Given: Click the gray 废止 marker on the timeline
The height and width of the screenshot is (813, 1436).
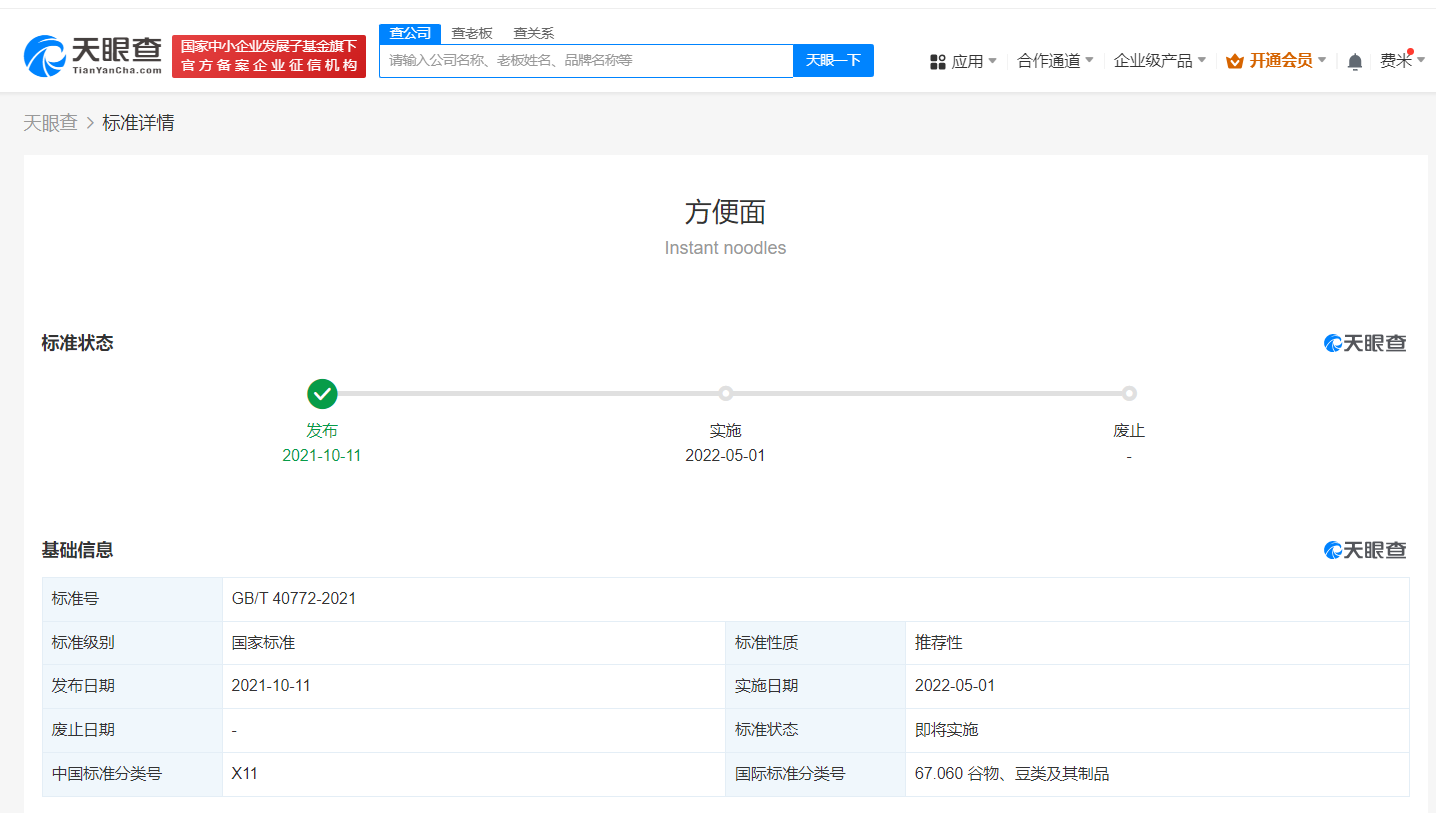Looking at the screenshot, I should pos(1129,393).
